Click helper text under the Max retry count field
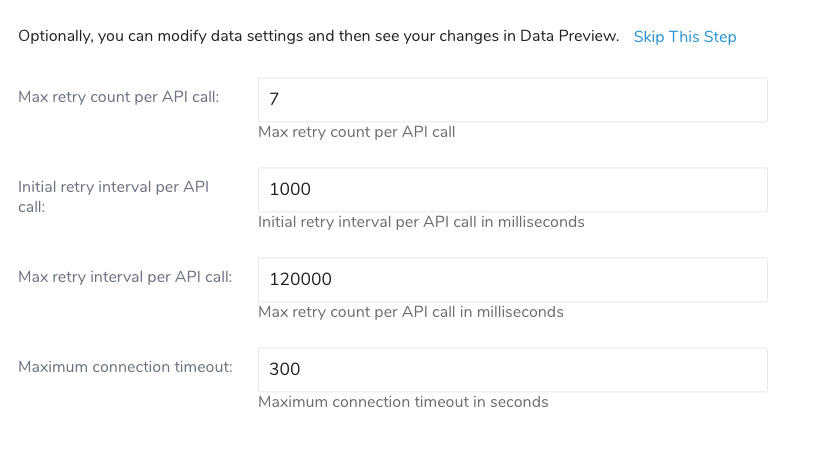The image size is (815, 460). click(x=356, y=132)
